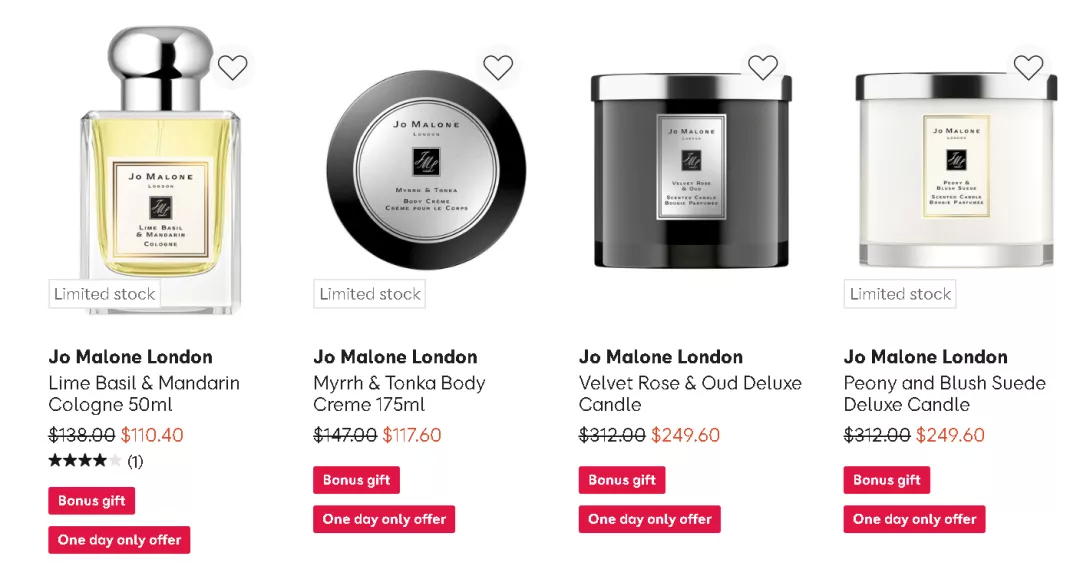Open Peony and Blush Suede Deluxe Candle
Image resolution: width=1080 pixels, height=563 pixels.
click(x=945, y=393)
